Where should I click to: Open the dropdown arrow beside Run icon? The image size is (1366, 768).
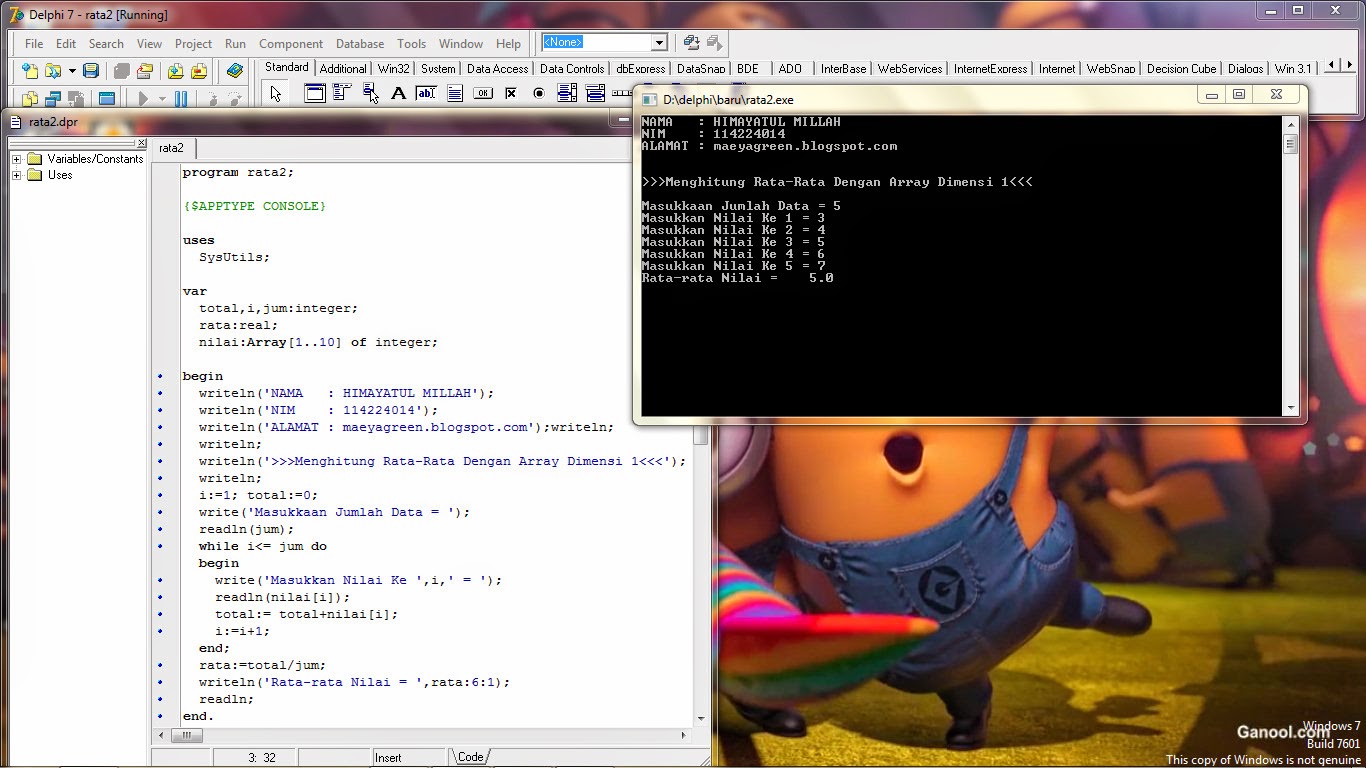[x=162, y=99]
